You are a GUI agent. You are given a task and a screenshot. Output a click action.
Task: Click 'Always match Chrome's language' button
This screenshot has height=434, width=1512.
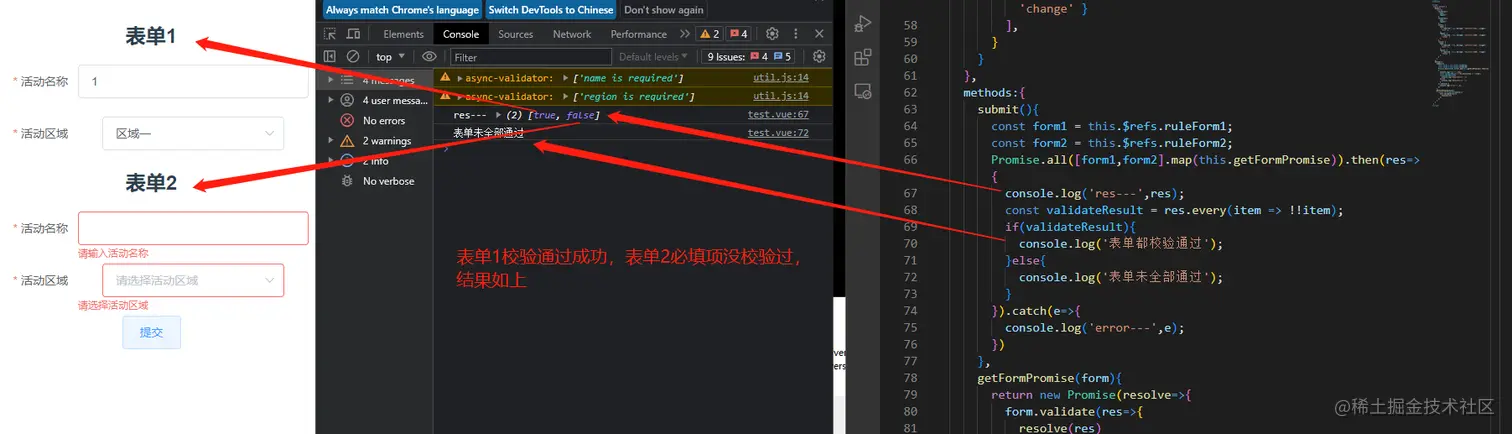402,10
